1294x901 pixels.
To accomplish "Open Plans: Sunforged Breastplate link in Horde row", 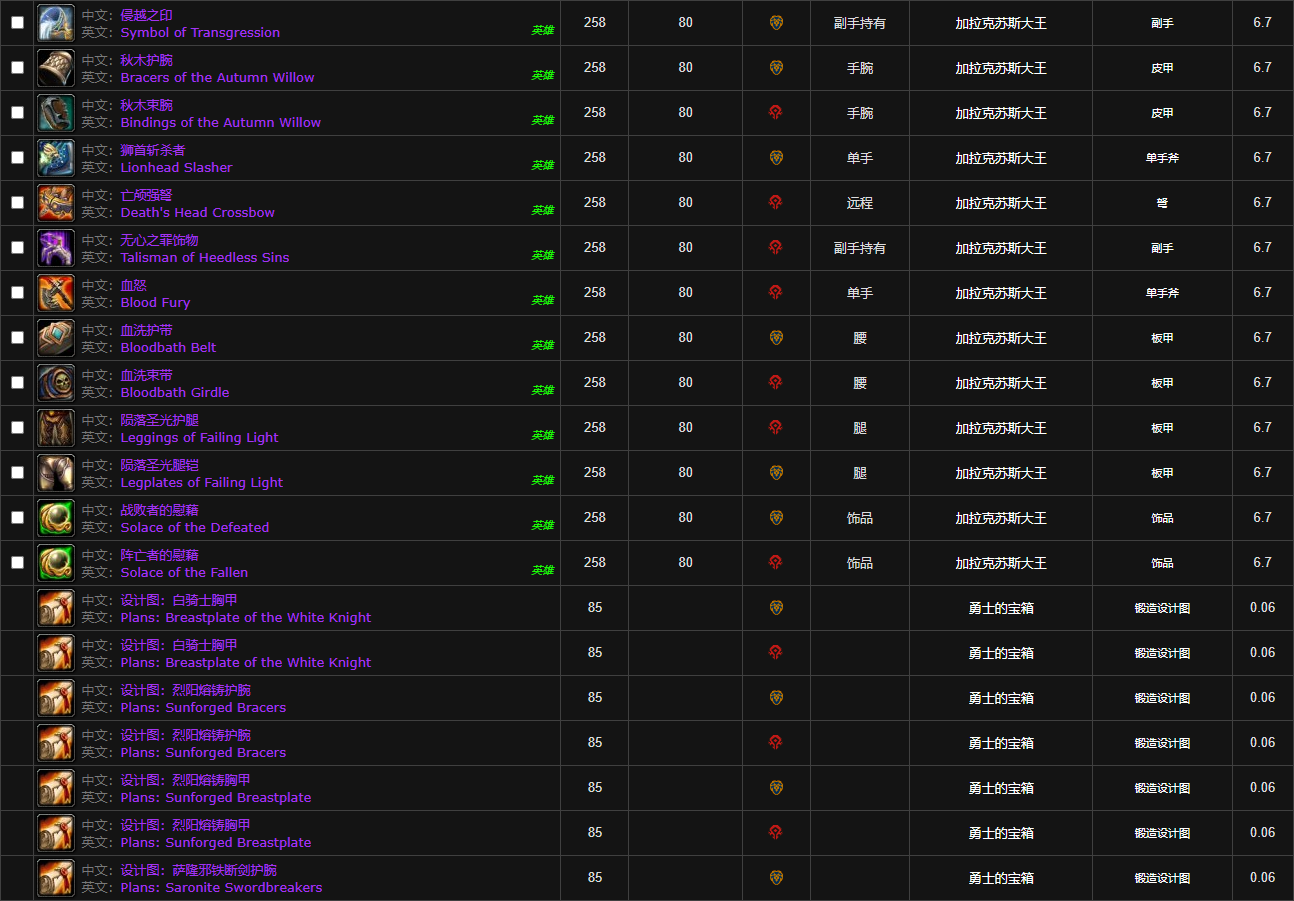I will point(216,842).
